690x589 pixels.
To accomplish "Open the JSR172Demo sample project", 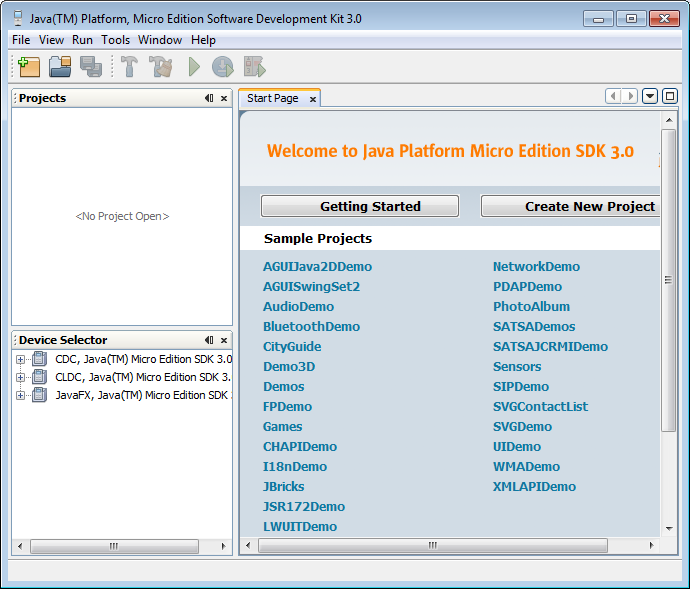I will click(304, 507).
